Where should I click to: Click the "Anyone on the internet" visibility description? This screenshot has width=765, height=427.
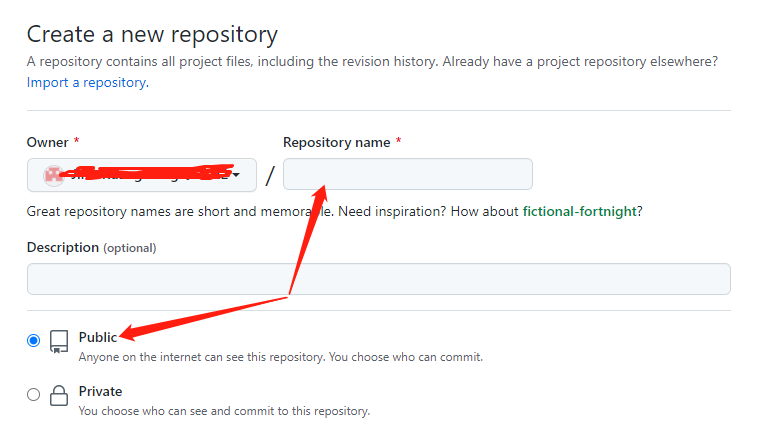[280, 357]
